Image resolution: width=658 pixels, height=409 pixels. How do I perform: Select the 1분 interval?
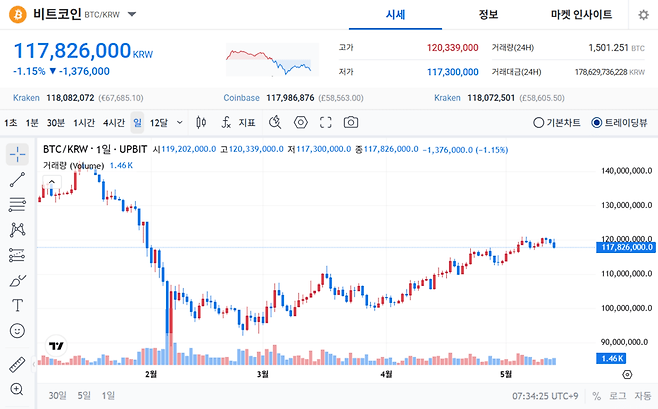point(32,122)
